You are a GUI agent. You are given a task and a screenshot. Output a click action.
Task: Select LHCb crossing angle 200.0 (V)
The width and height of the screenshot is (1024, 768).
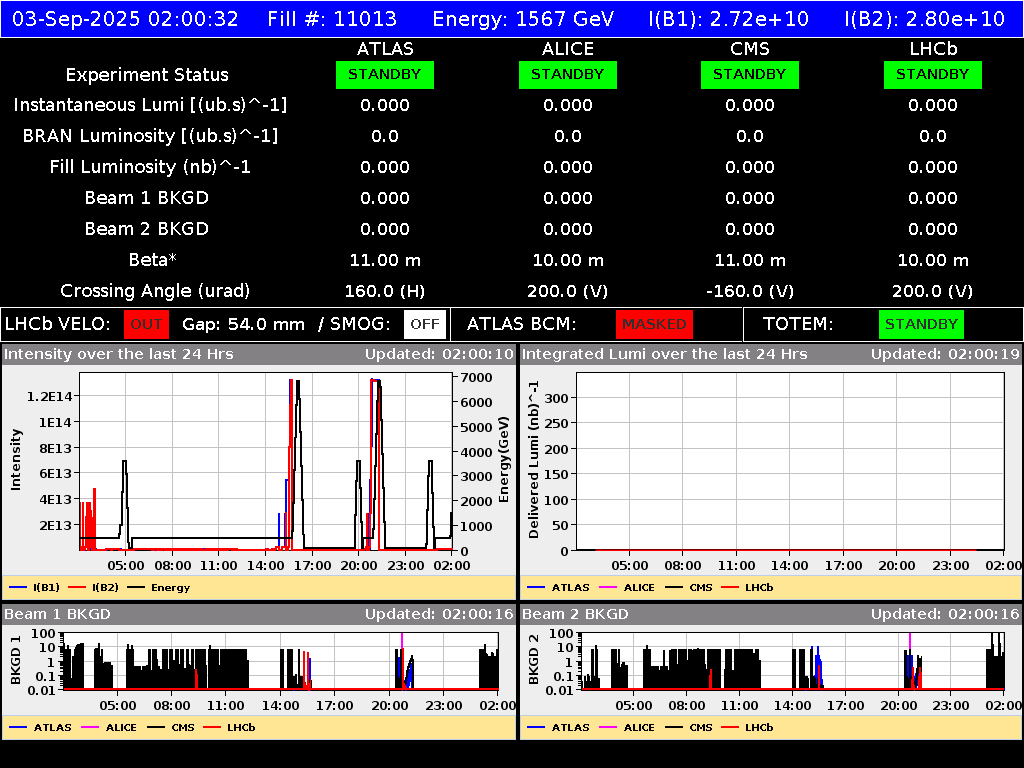(x=933, y=291)
